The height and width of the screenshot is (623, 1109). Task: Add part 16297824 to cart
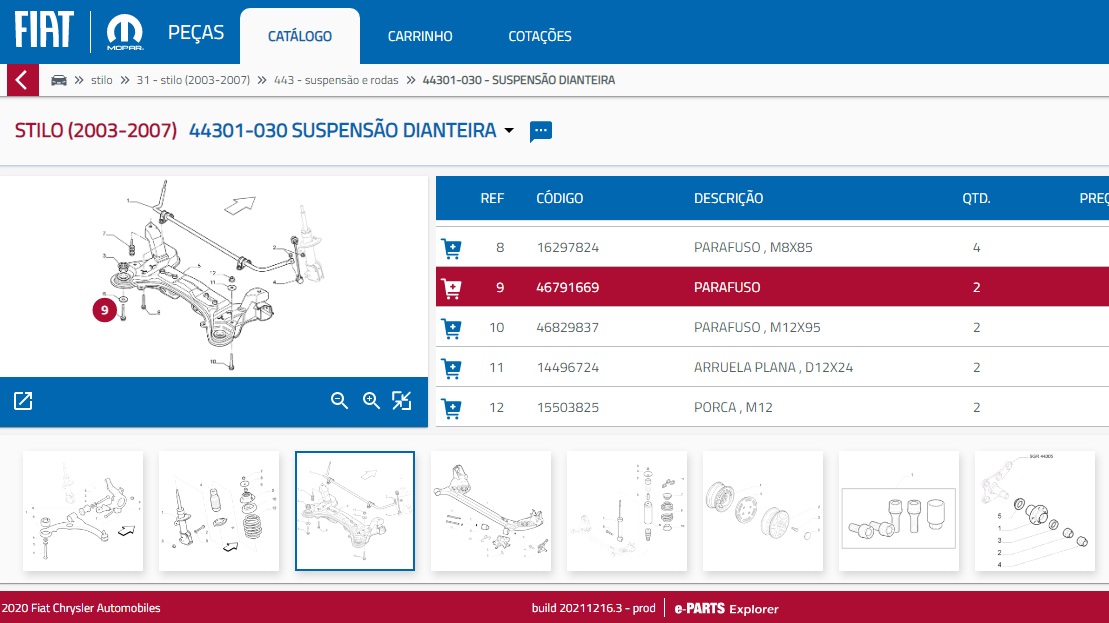coord(452,248)
